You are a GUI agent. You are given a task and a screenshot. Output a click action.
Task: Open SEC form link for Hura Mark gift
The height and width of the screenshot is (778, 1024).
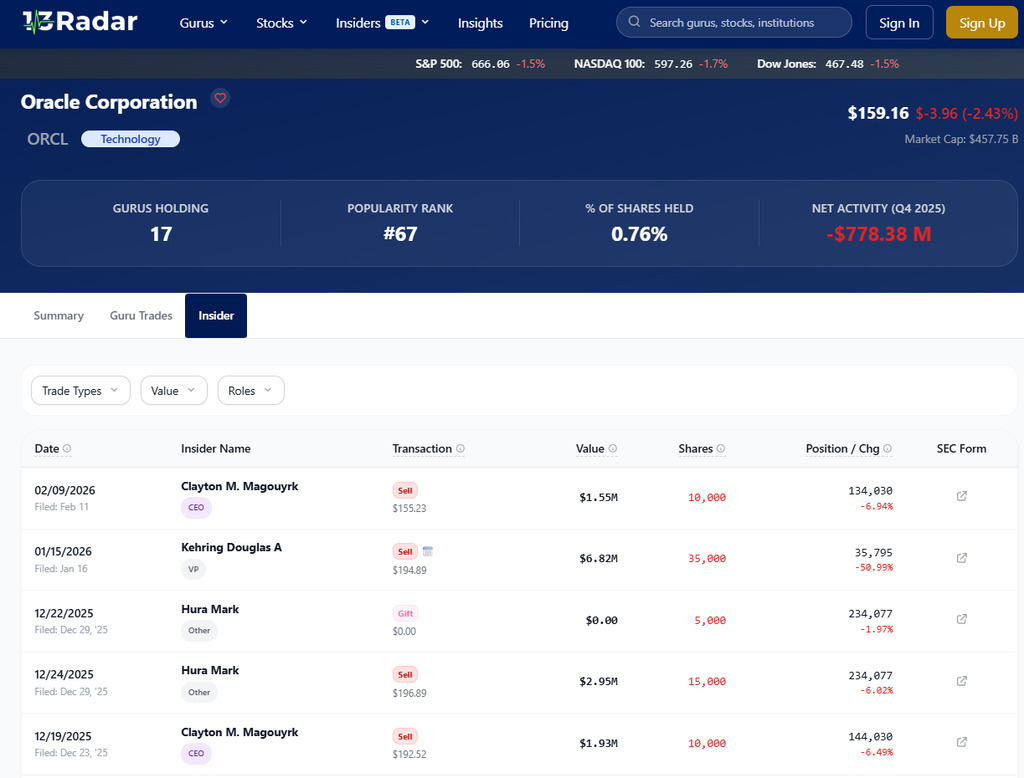tap(961, 619)
